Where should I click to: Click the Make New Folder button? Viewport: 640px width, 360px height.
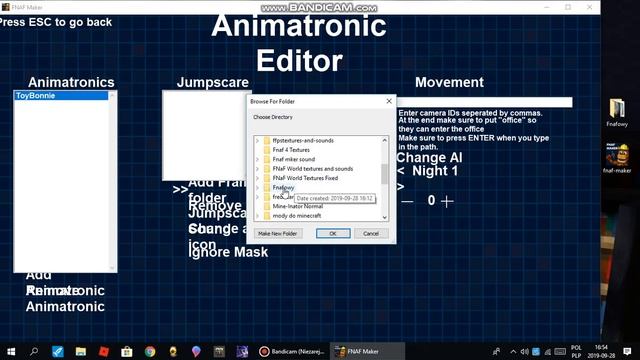click(278, 233)
